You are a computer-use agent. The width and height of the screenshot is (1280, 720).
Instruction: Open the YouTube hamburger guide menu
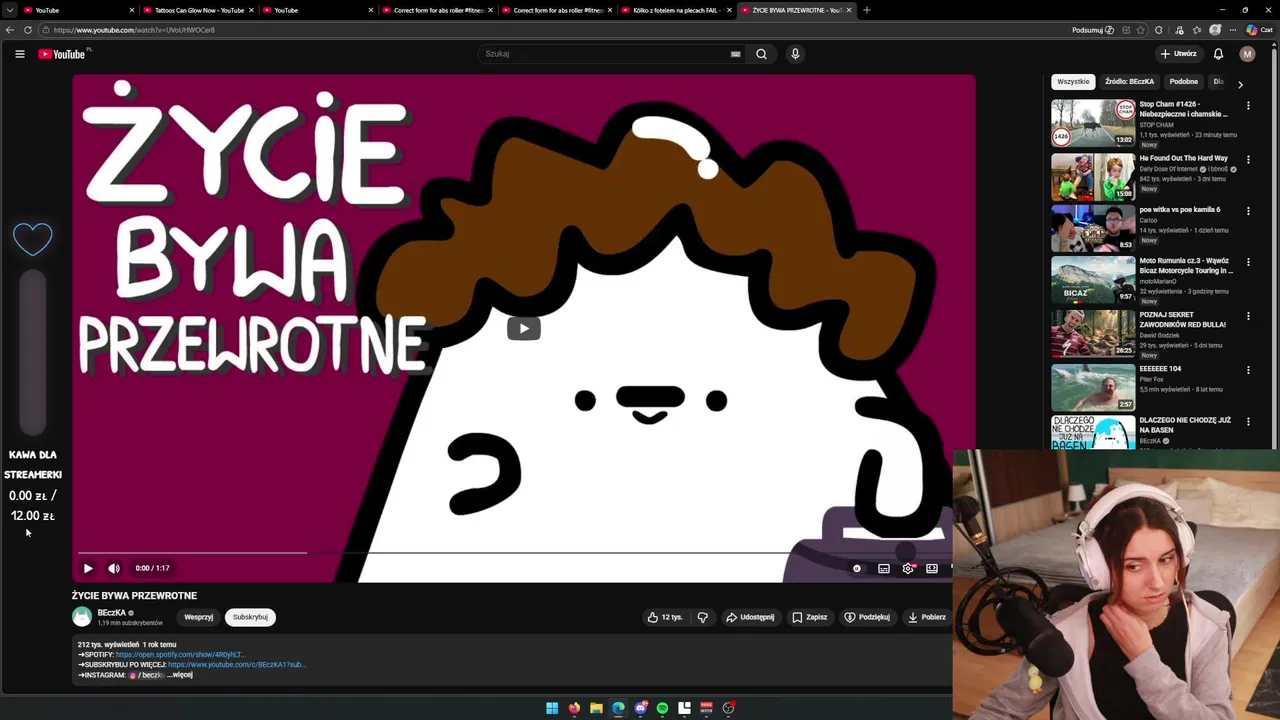pyautogui.click(x=19, y=54)
